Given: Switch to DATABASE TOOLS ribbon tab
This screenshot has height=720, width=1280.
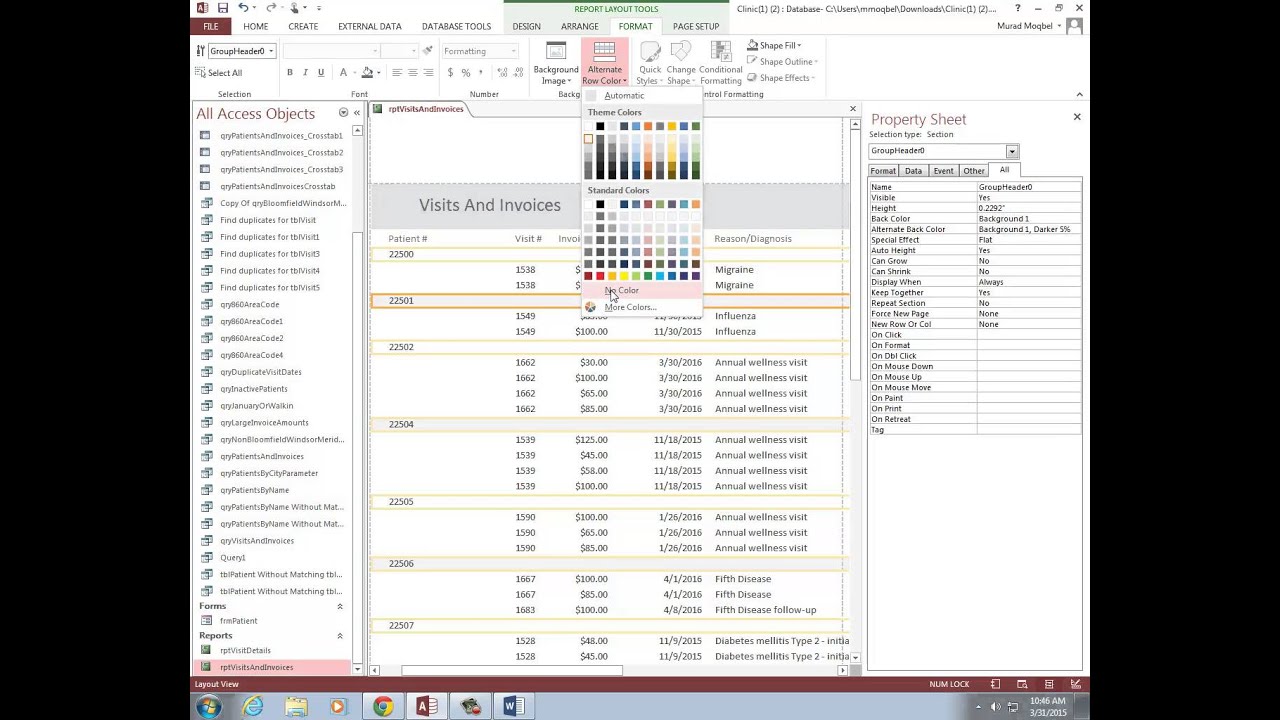Looking at the screenshot, I should [x=456, y=26].
